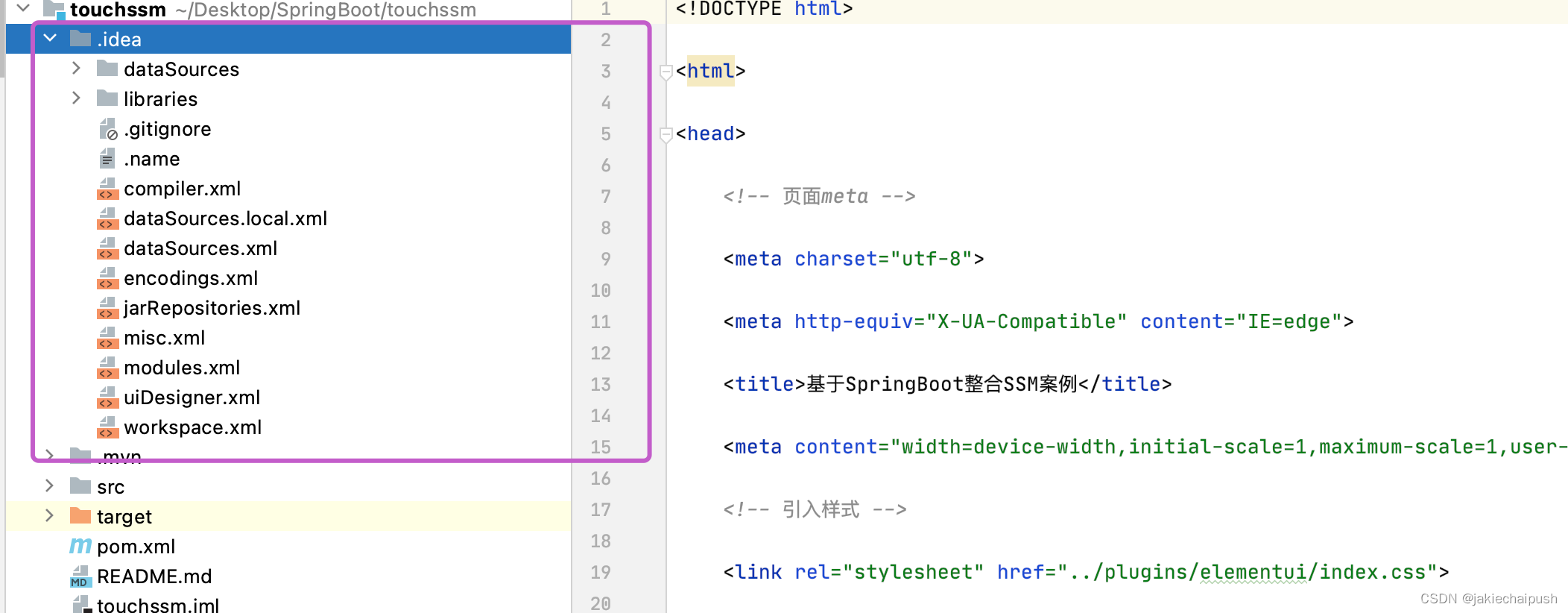The height and width of the screenshot is (613, 1568).
Task: Click the jarRepositories.xml file icon
Action: click(108, 308)
